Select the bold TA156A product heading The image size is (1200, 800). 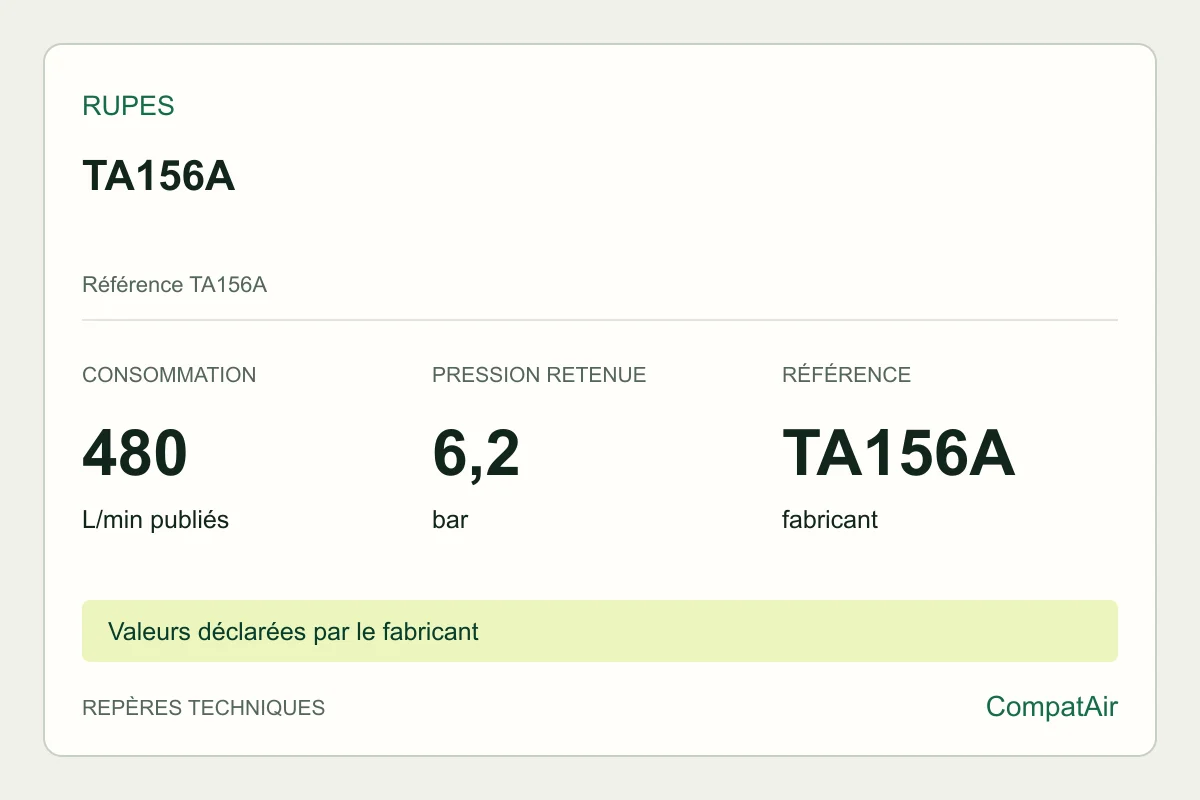(x=159, y=176)
